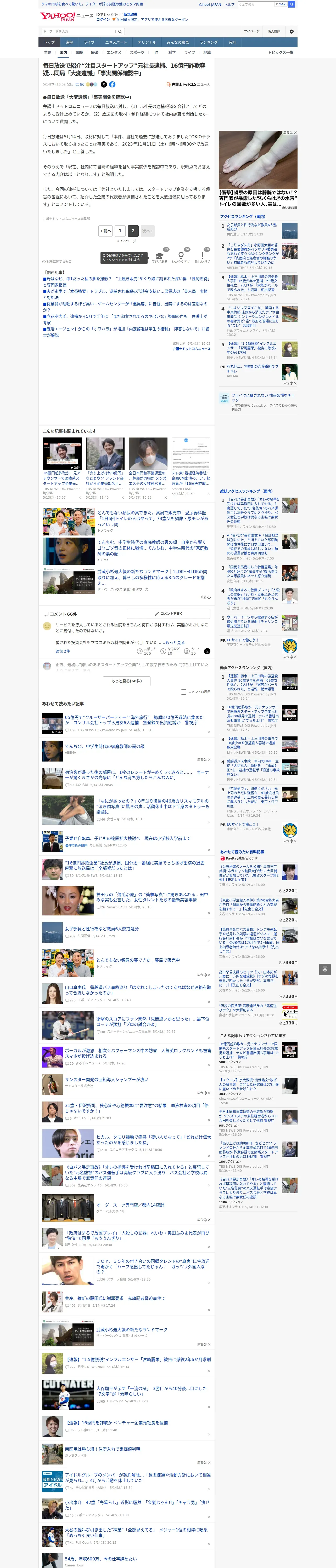The width and height of the screenshot is (336, 1568).
Task: Open the トピックス一覧 link
Action: coord(281,52)
